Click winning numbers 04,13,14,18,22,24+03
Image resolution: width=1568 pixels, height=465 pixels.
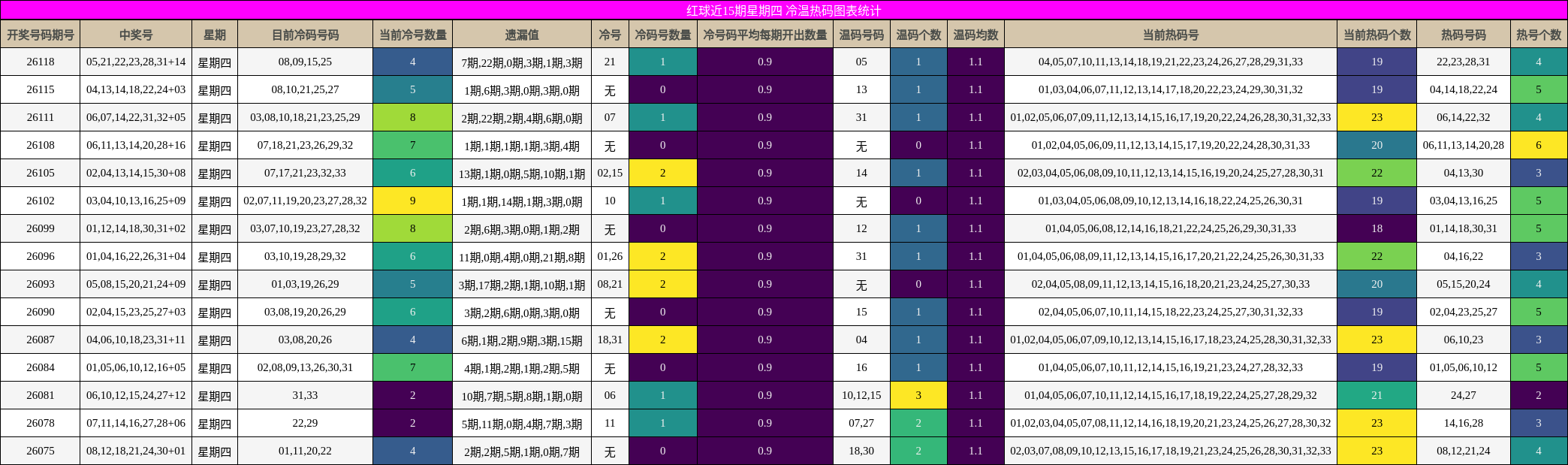(136, 89)
